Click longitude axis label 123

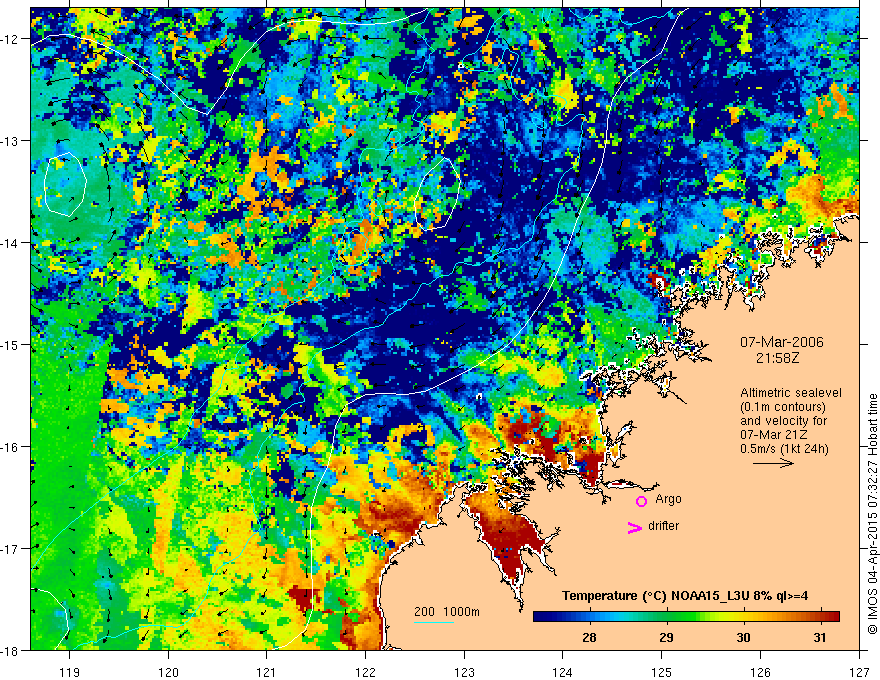[464, 672]
